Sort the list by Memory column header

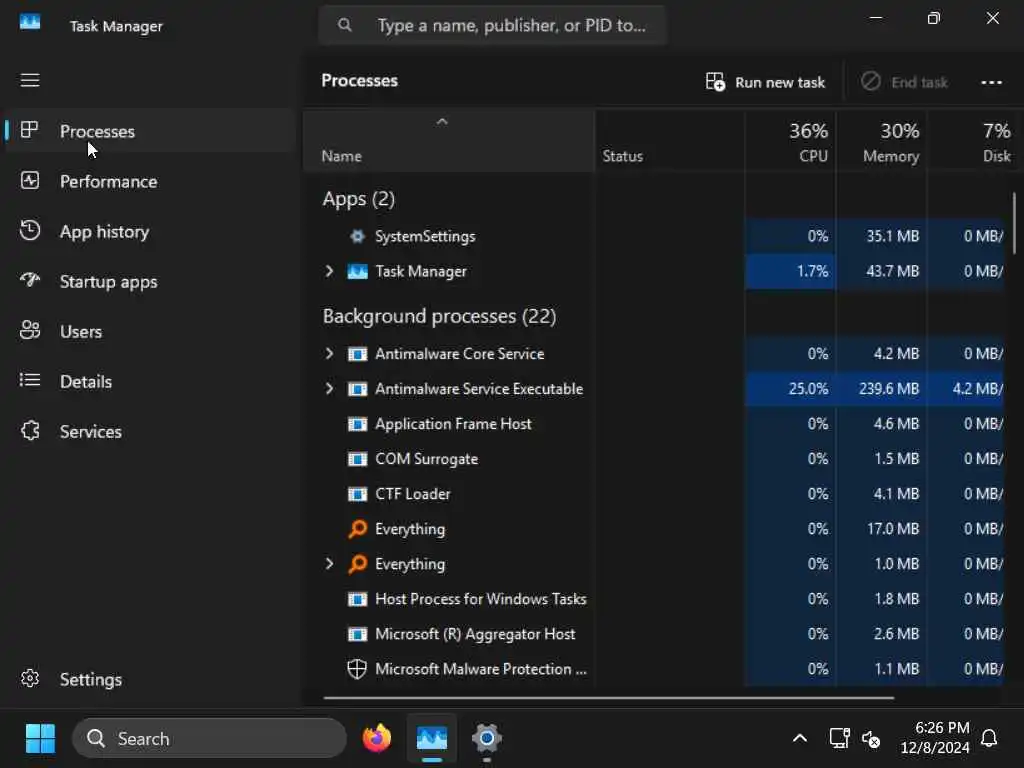(x=882, y=142)
